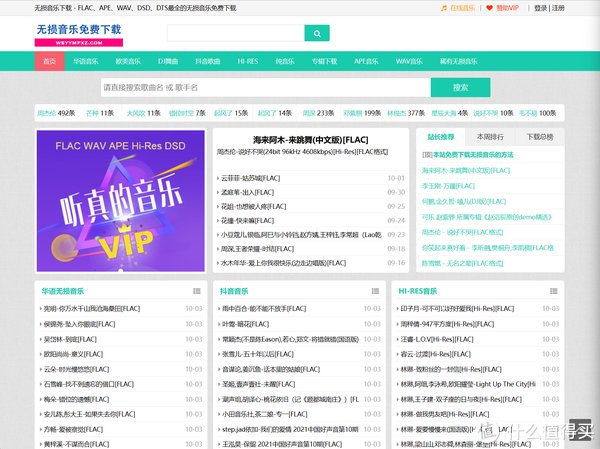
Task: Open 周深,王者荣耀-时结[FLAC] entry
Action: (257, 249)
